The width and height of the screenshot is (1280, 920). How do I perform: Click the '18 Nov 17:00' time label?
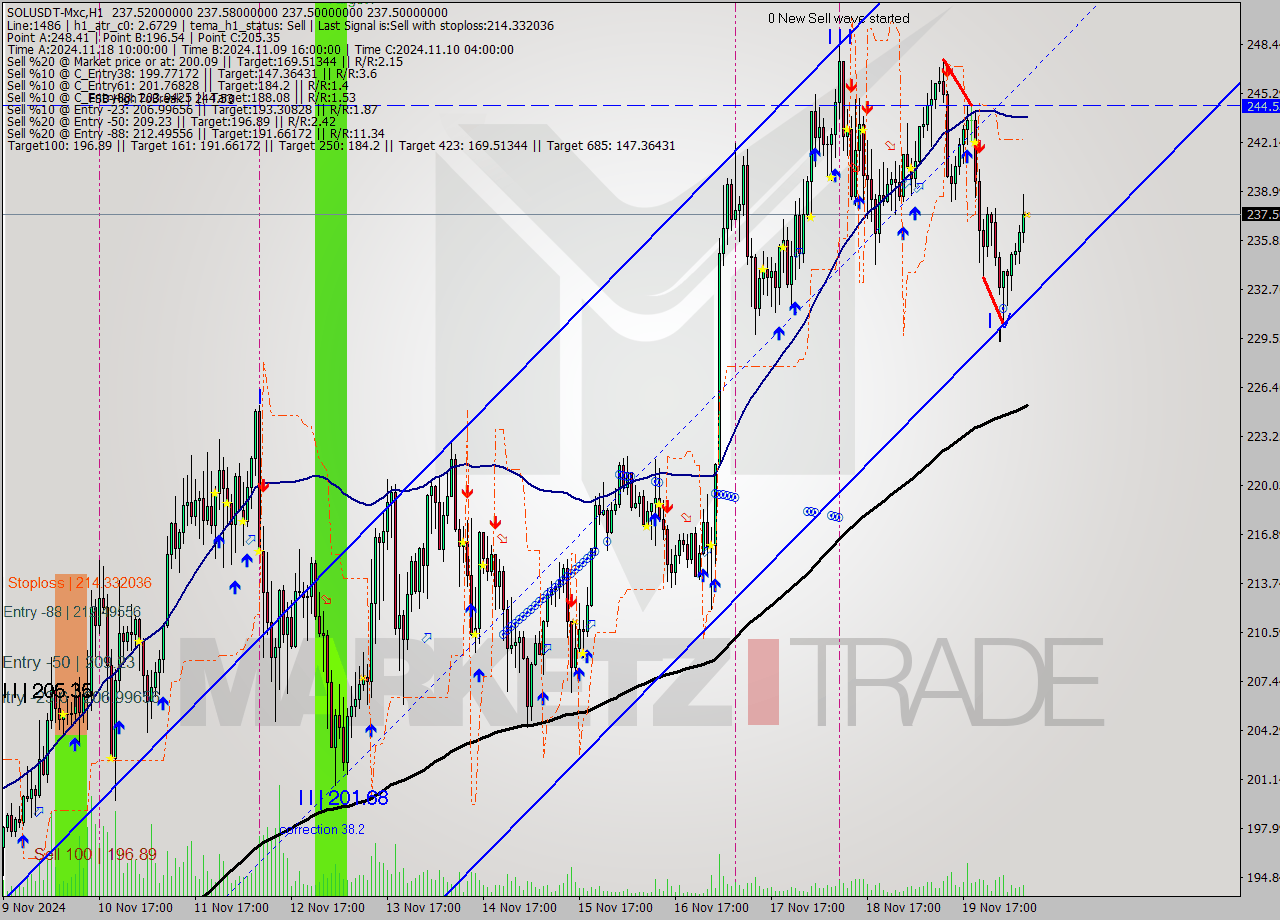[x=903, y=908]
